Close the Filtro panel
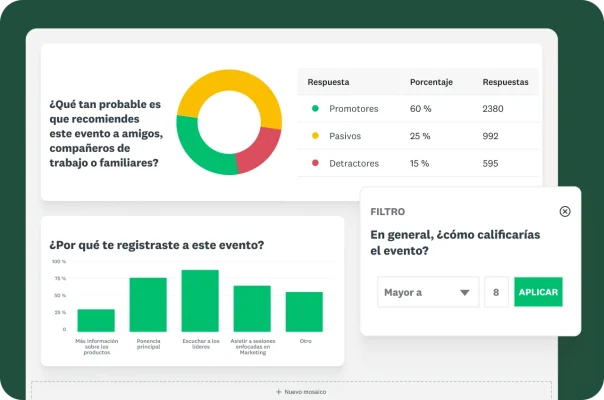604x400 pixels. pos(565,211)
